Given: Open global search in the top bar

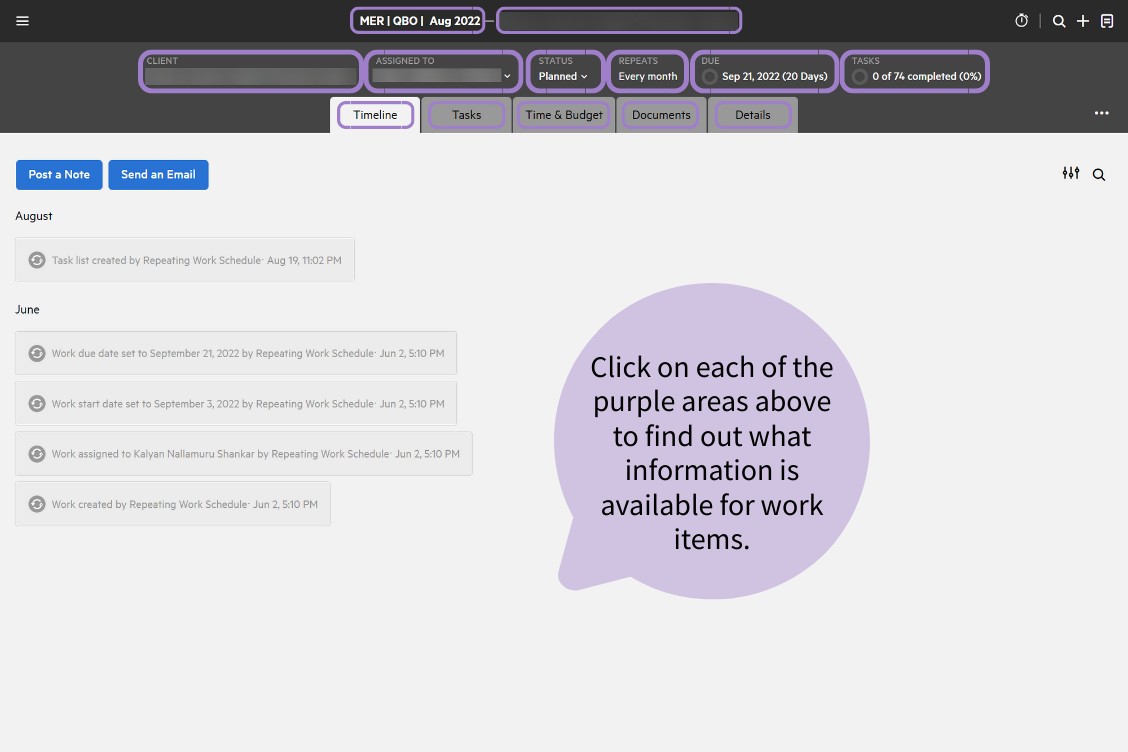Looking at the screenshot, I should pyautogui.click(x=1058, y=20).
